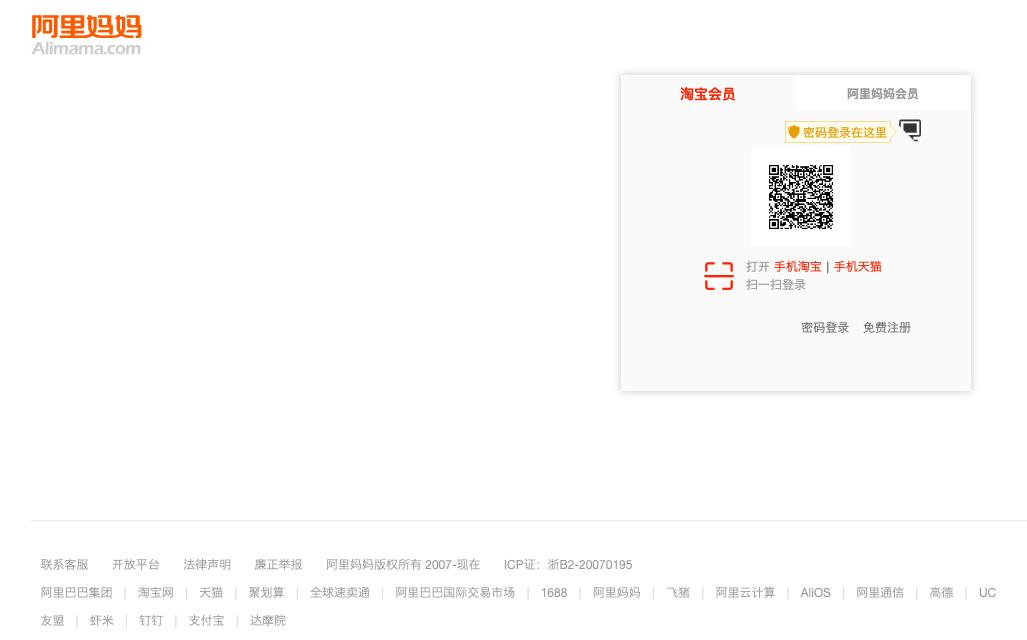Image resolution: width=1027 pixels, height=640 pixels.
Task: Click the QR code to refresh it
Action: pos(801,196)
